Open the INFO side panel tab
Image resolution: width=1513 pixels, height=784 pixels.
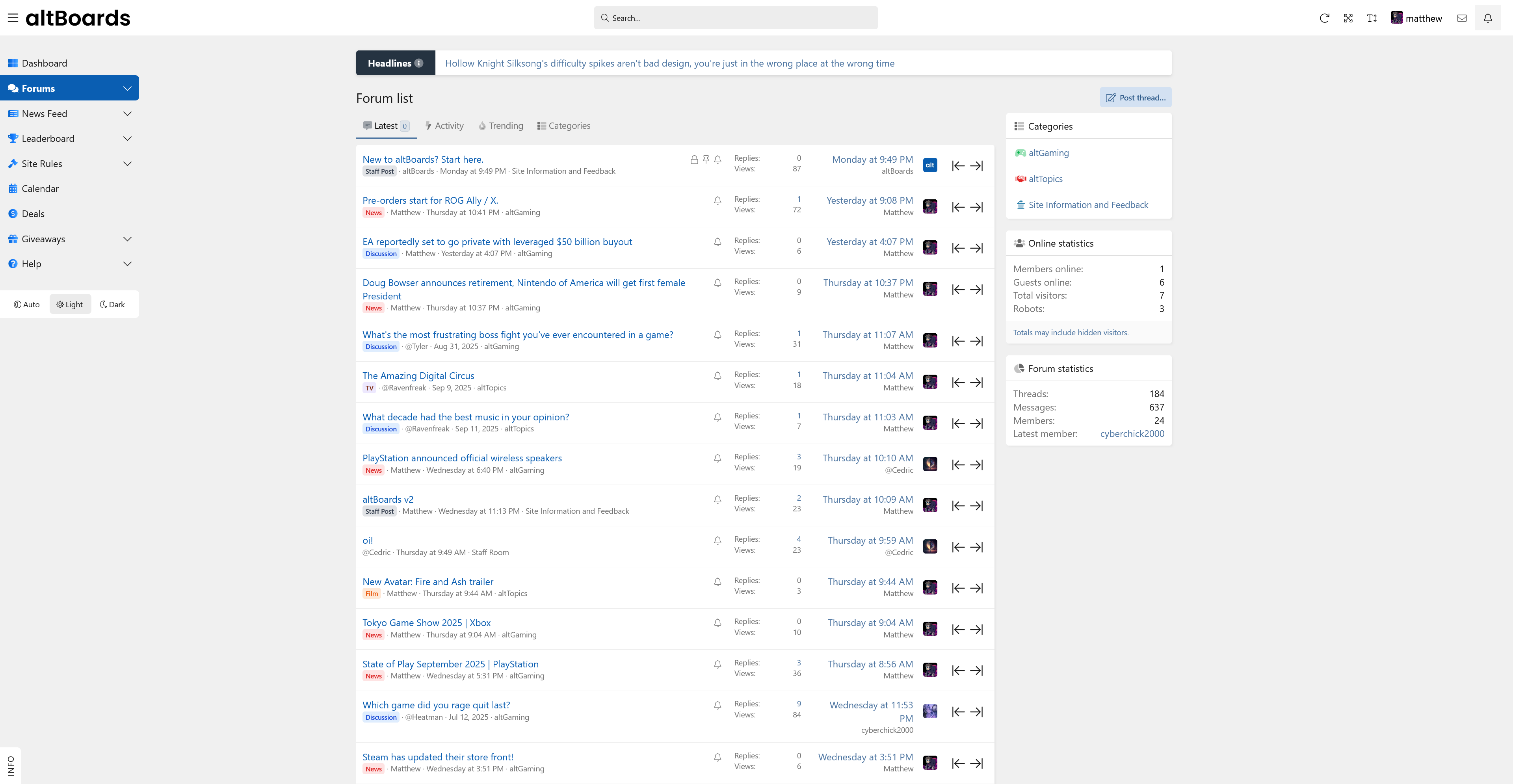(11, 765)
